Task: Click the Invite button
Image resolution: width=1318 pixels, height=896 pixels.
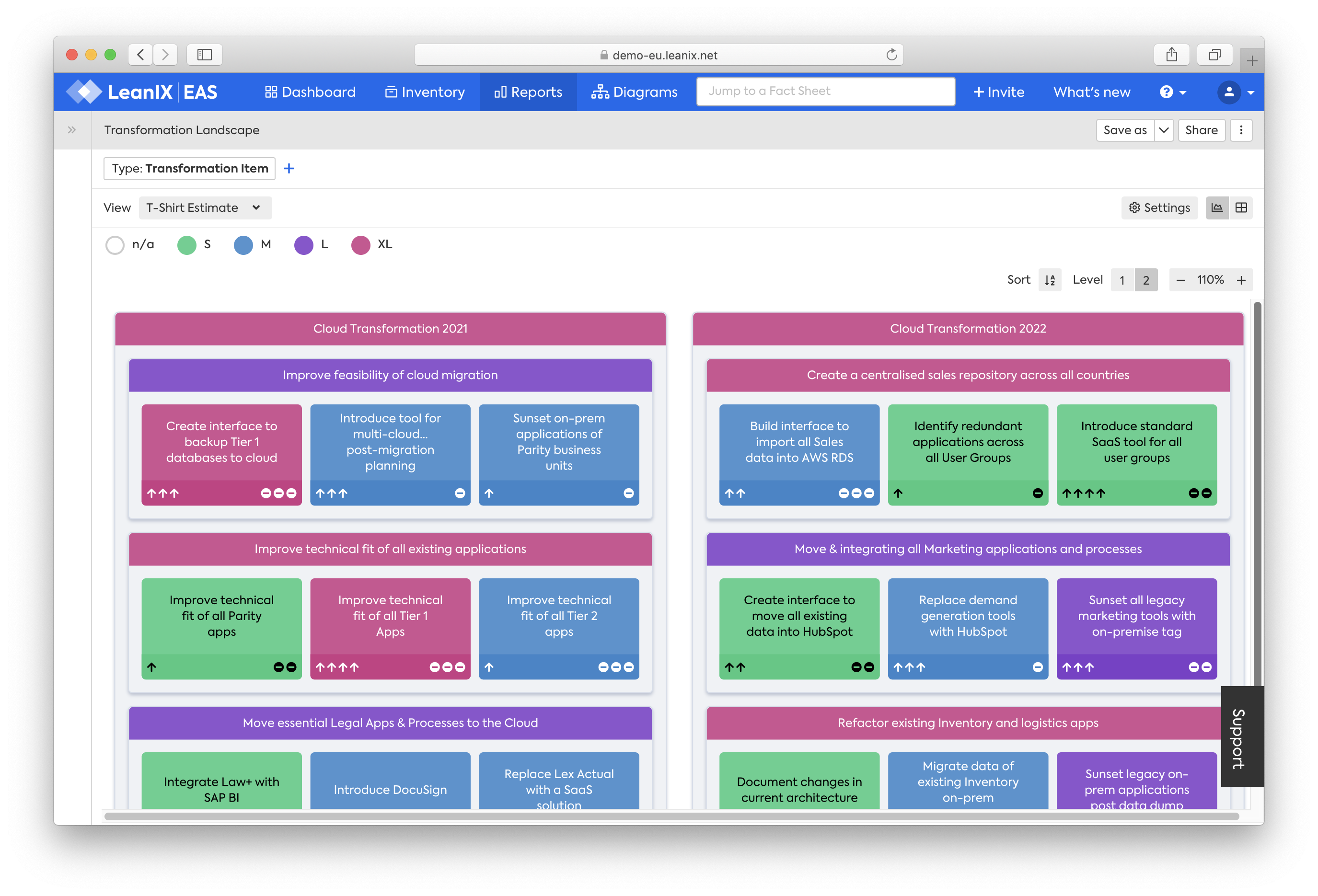Action: coord(999,92)
